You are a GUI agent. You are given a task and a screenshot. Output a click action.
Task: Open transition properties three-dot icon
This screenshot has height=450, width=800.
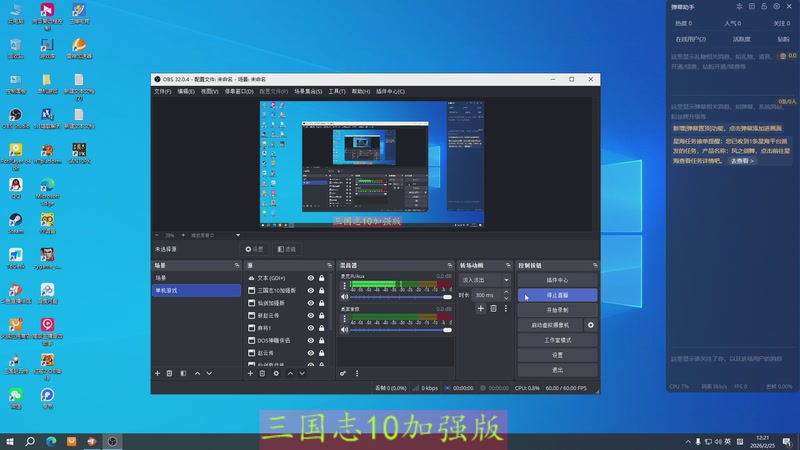pos(506,308)
